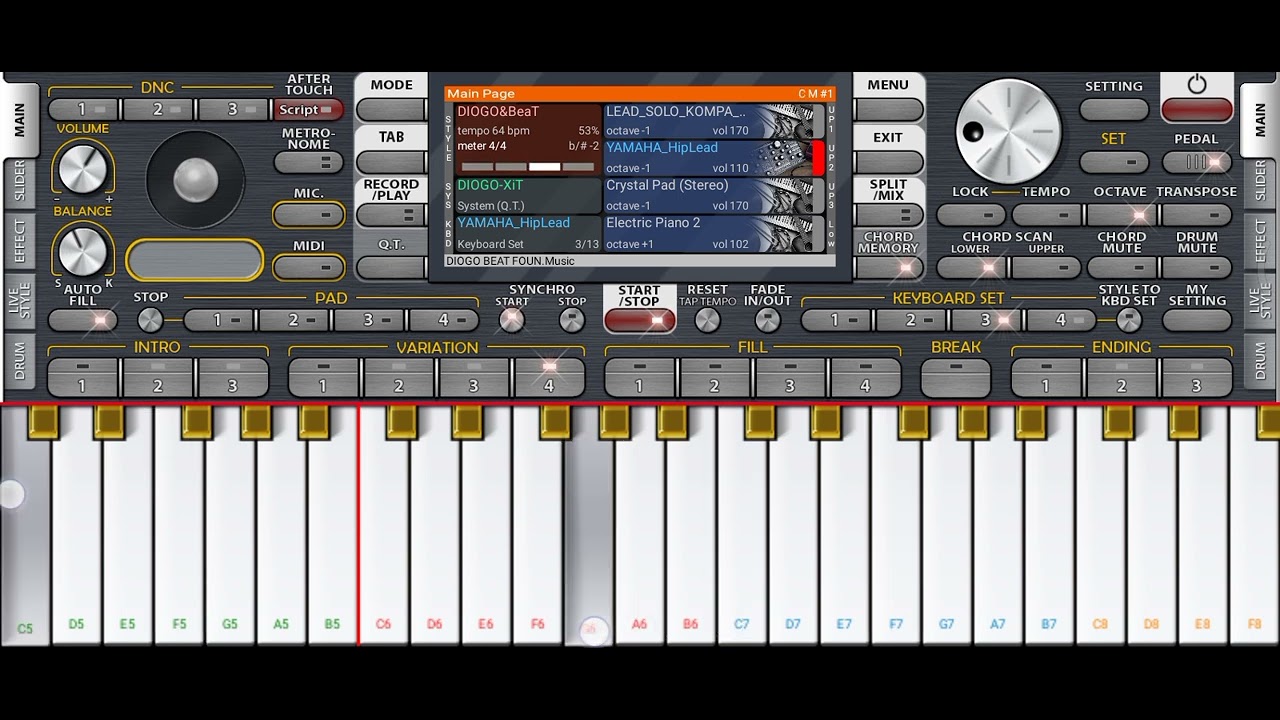Image resolution: width=1280 pixels, height=720 pixels.
Task: Toggle Synchro Start knob
Action: (512, 320)
